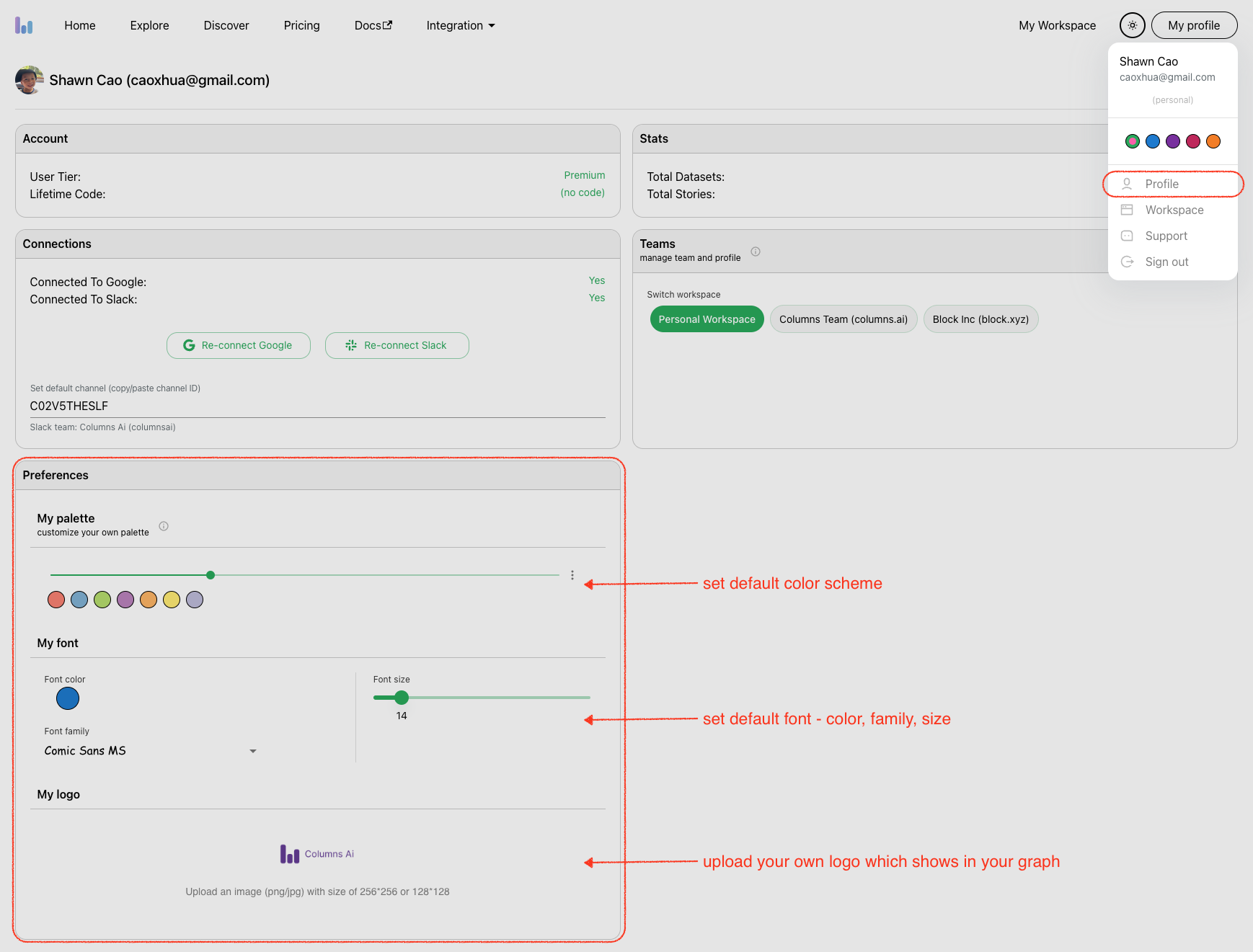The image size is (1253, 952).
Task: Select the red palette color swatch
Action: (x=56, y=600)
